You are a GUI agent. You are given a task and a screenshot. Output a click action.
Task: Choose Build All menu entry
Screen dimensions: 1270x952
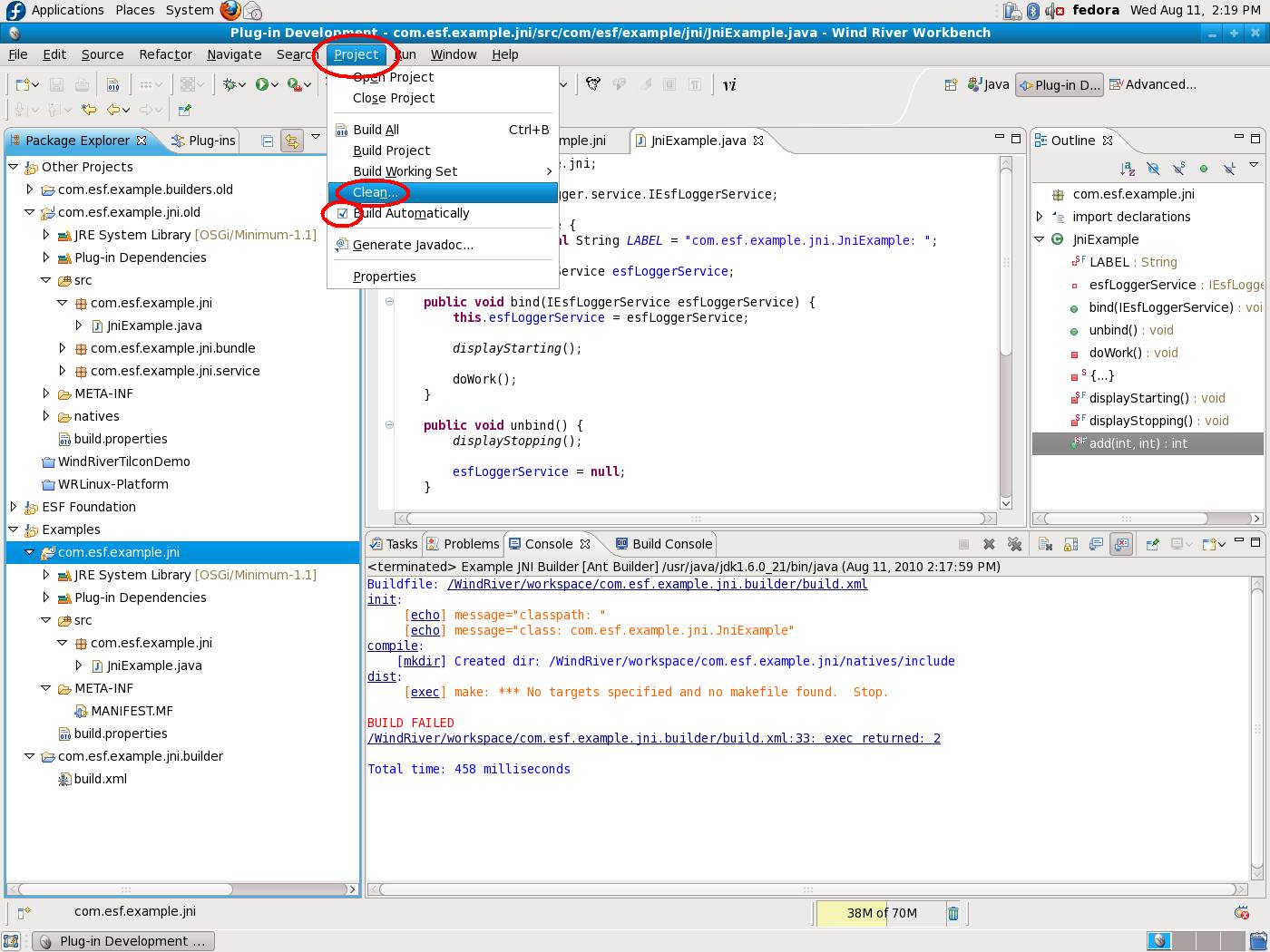coord(443,130)
